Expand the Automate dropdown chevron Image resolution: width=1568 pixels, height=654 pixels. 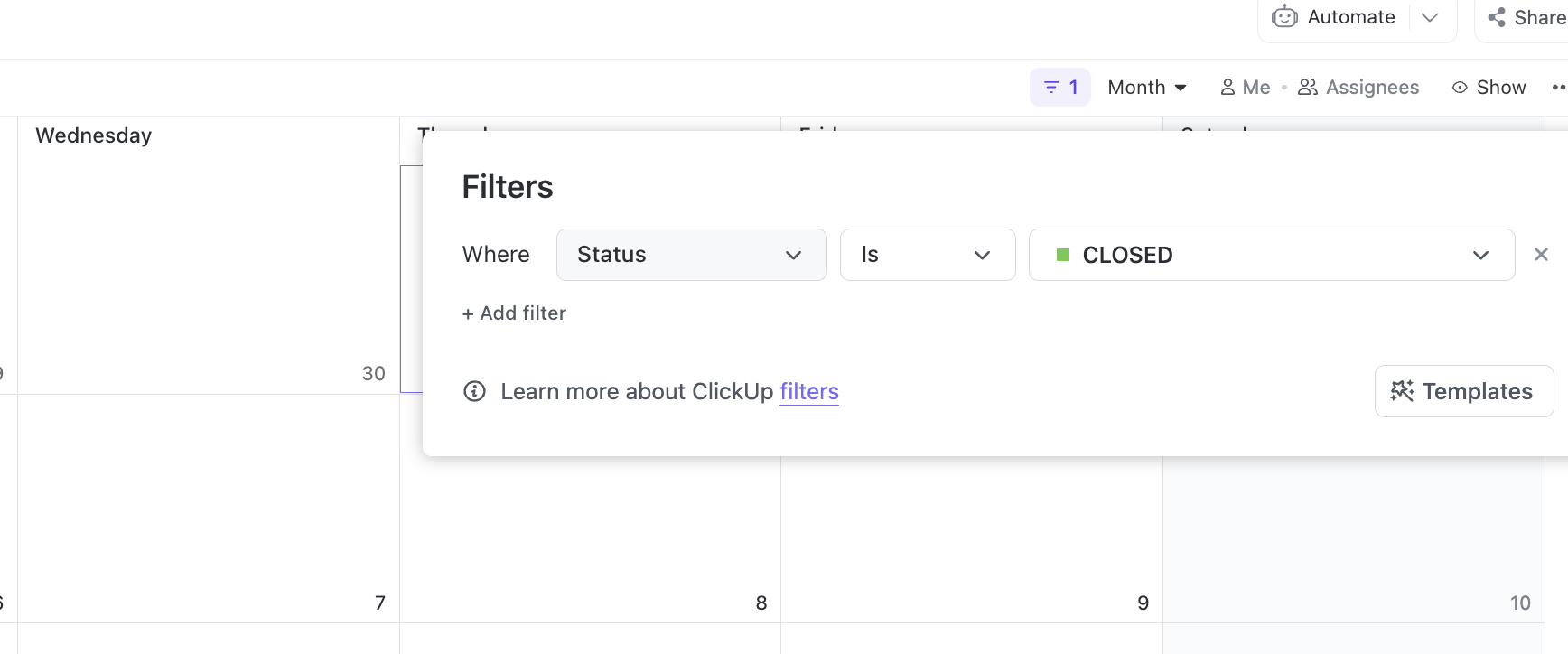[1430, 17]
